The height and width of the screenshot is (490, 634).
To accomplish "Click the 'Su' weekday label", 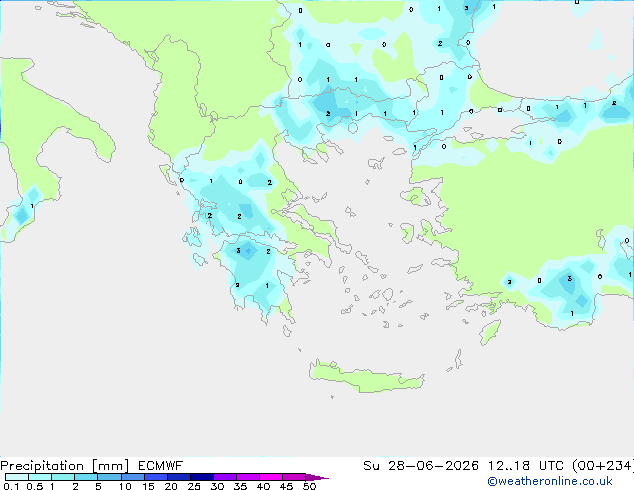I will [x=371, y=466].
